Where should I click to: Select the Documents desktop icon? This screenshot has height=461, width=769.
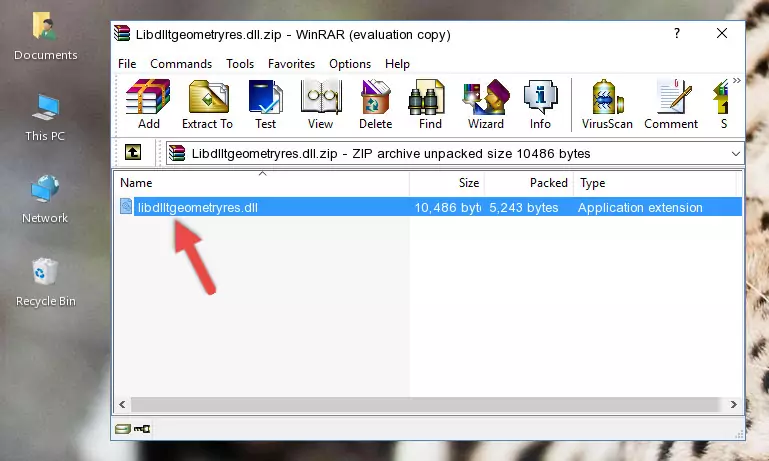46,36
